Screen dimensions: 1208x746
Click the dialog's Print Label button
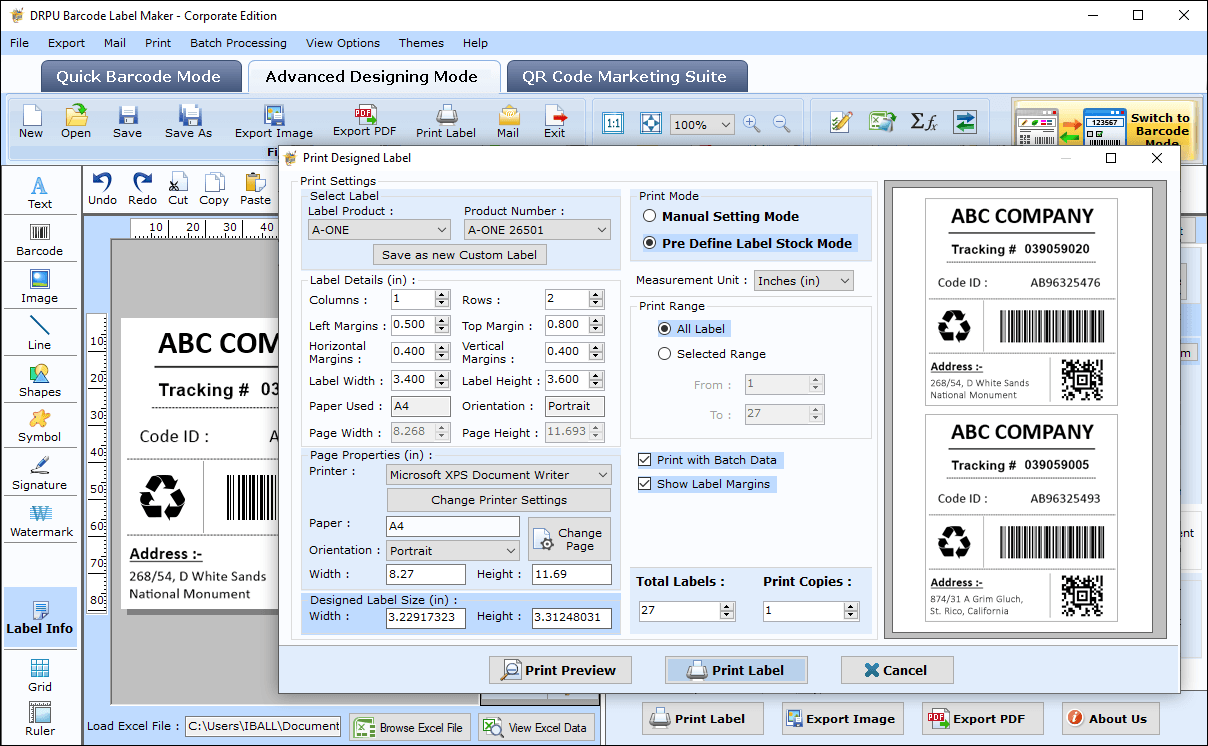736,670
